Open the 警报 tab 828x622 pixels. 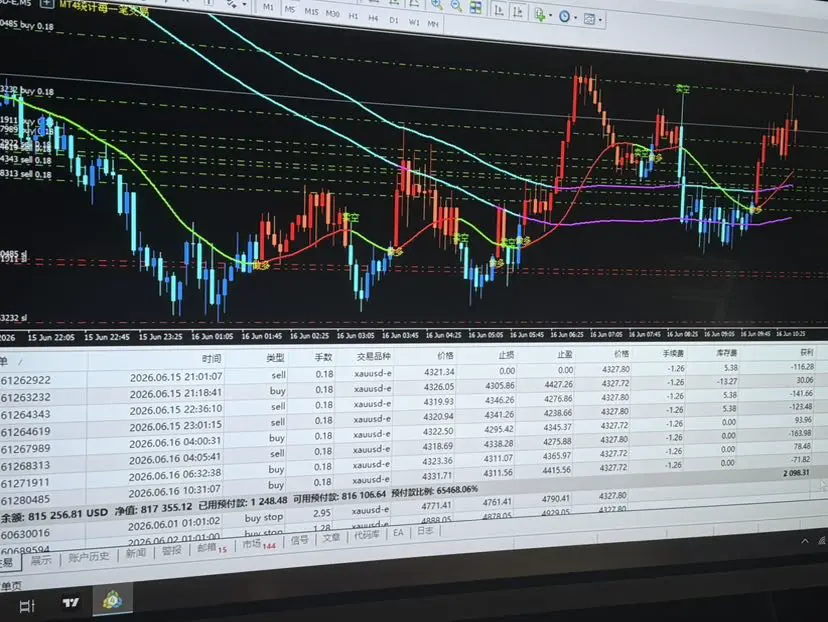(x=172, y=550)
